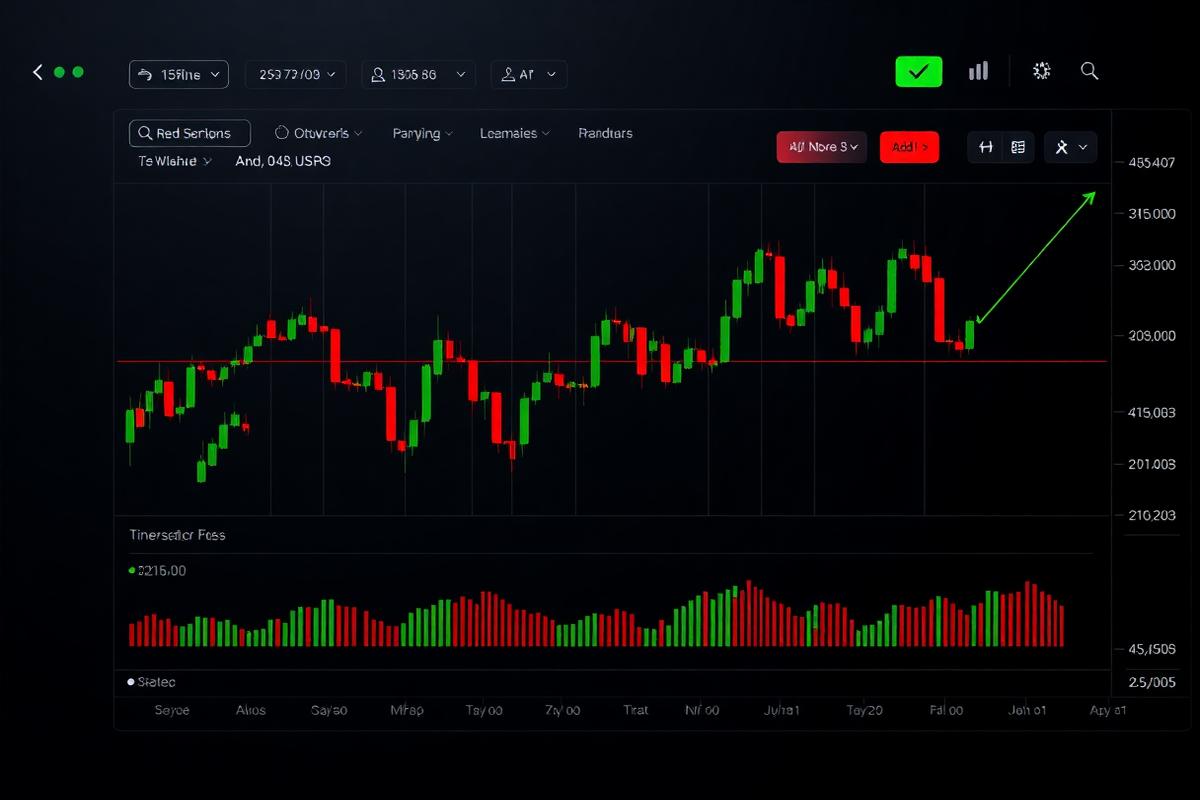This screenshot has width=1200, height=800.
Task: Click the list view icon beside the H icon
Action: (1018, 147)
